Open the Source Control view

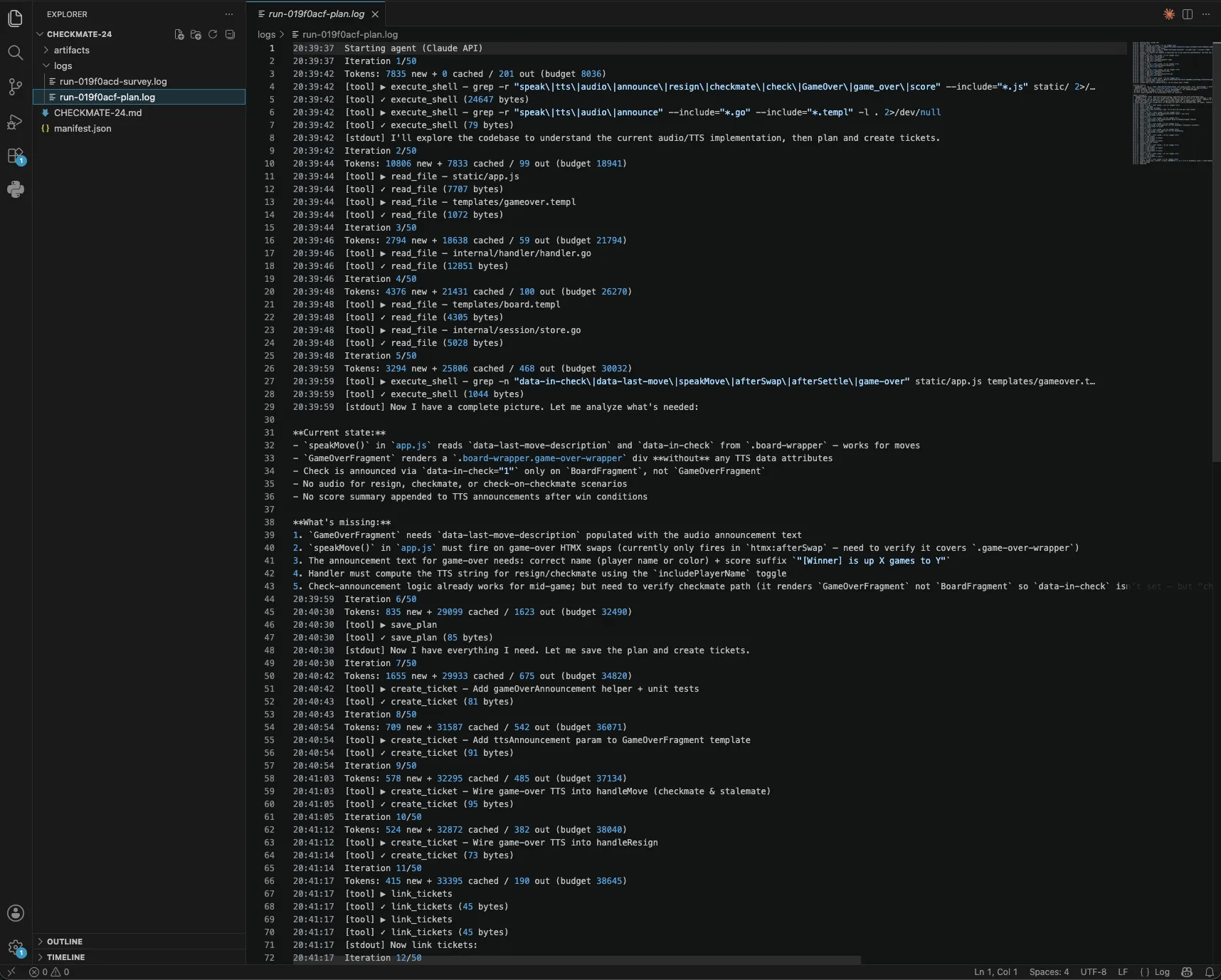15,87
